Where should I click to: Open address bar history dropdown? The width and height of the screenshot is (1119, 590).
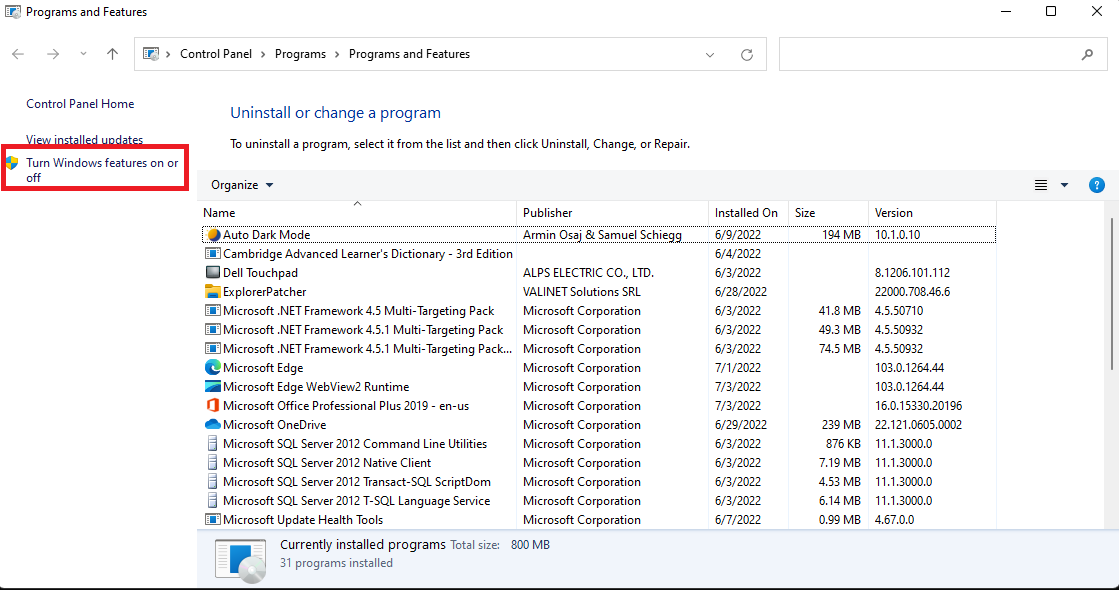710,55
